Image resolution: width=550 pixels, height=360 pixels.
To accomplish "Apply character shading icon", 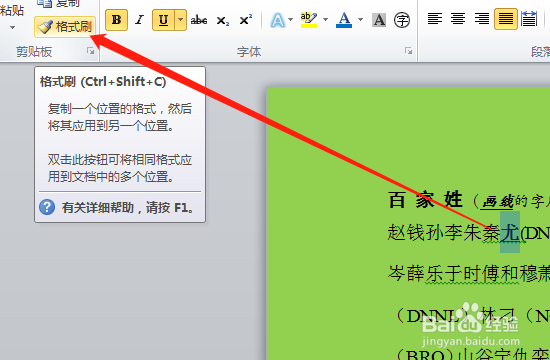I will click(379, 20).
